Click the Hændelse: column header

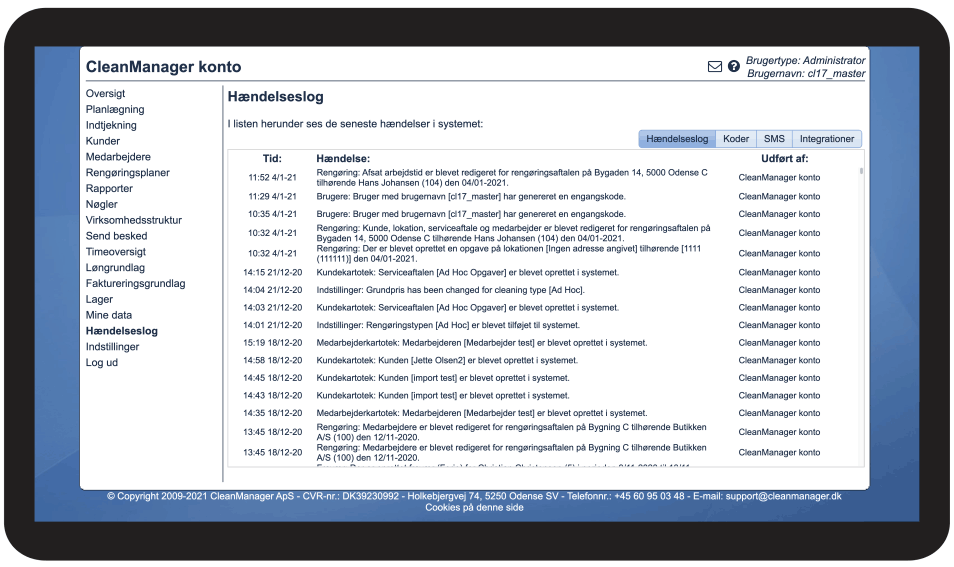coord(343,159)
